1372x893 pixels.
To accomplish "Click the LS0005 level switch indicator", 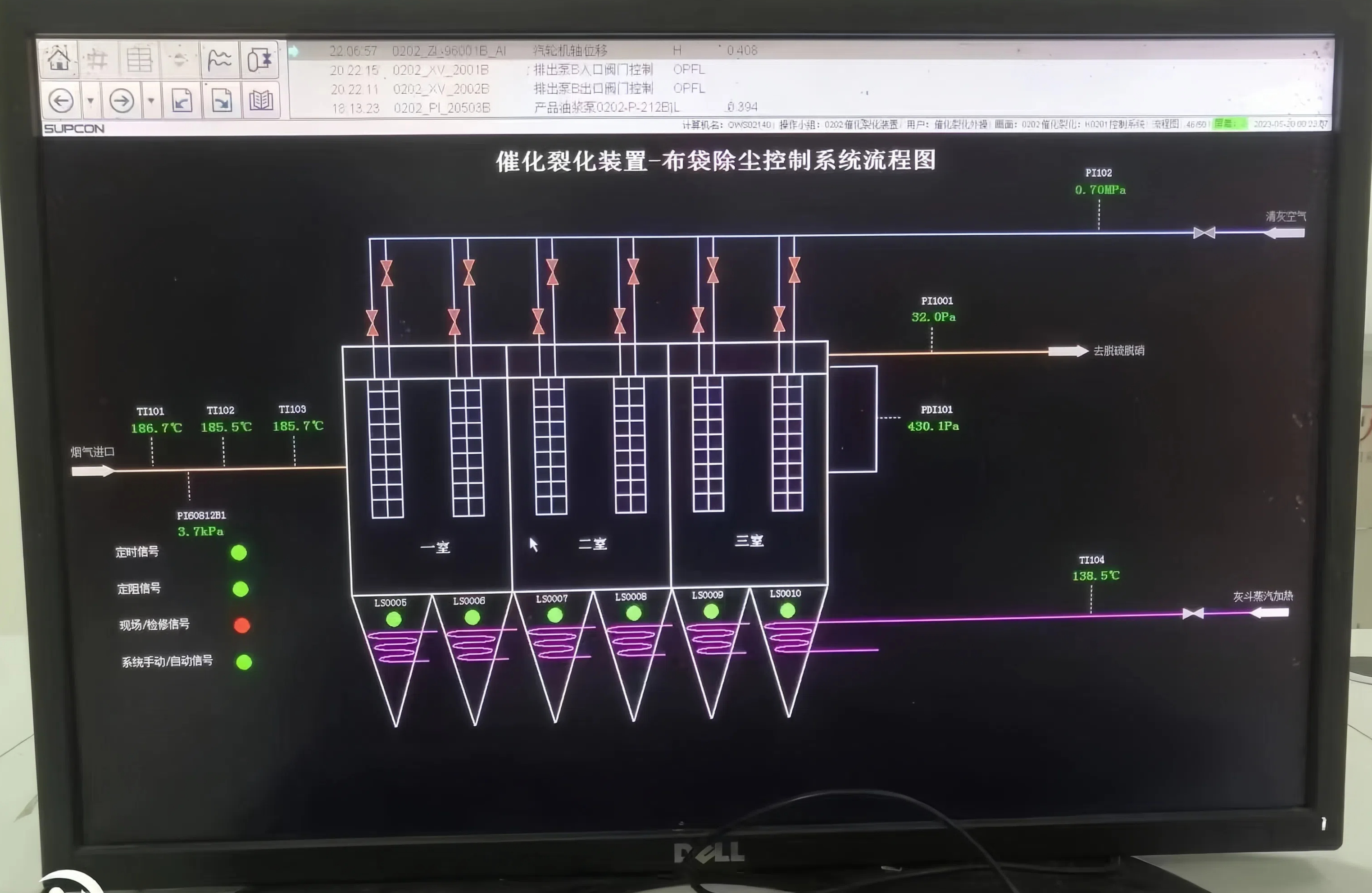I will [x=394, y=620].
